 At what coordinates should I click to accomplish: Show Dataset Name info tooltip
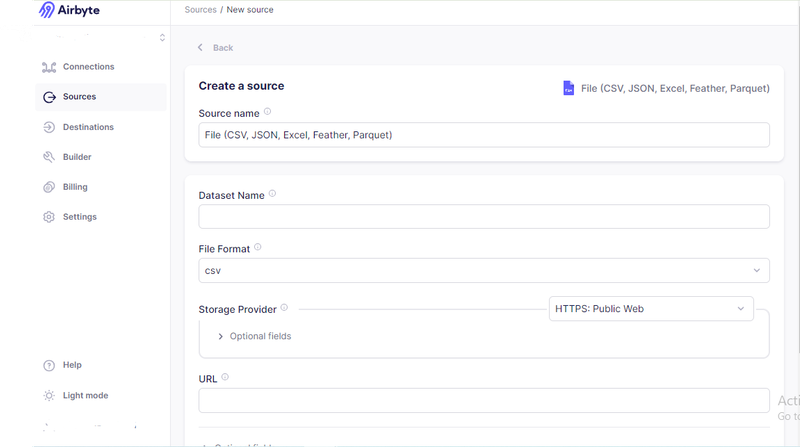coord(272,193)
